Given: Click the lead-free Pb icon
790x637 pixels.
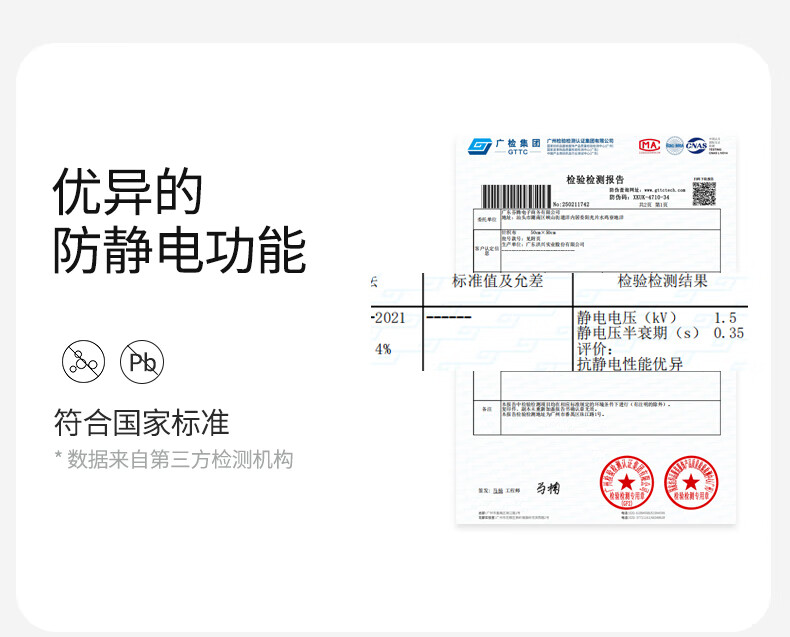Looking at the screenshot, I should tap(142, 362).
